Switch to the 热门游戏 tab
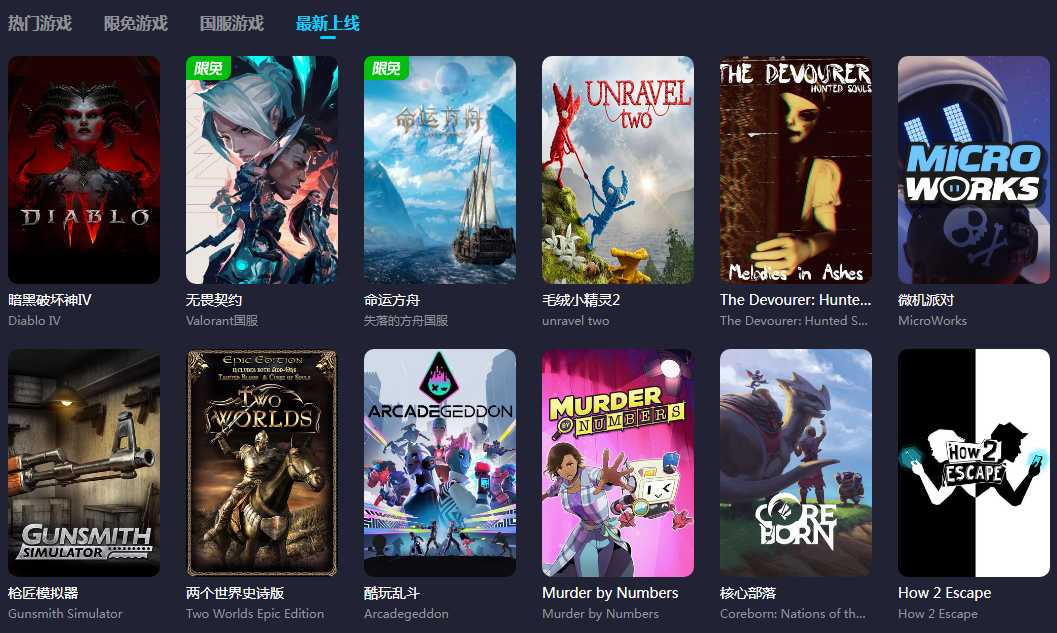The width and height of the screenshot is (1057, 633). click(x=40, y=24)
